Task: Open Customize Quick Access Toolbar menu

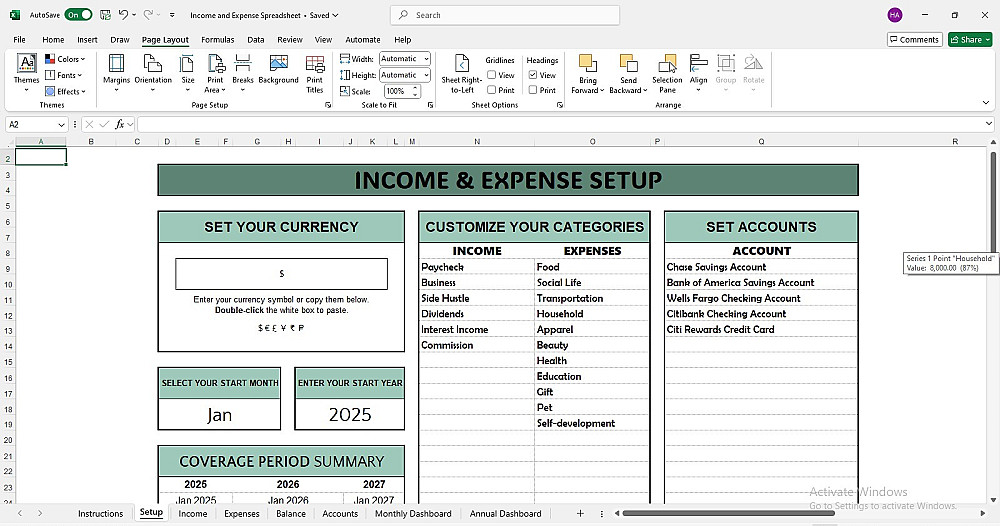Action: (x=172, y=15)
